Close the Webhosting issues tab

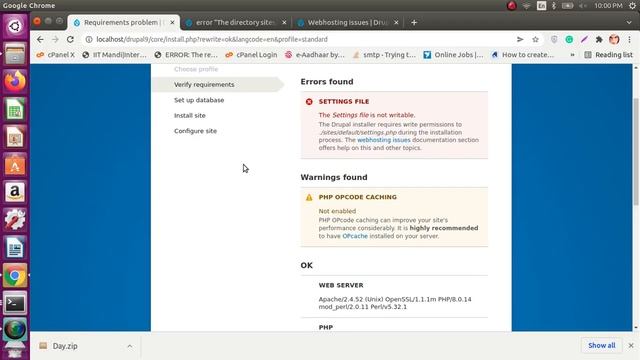click(x=396, y=22)
